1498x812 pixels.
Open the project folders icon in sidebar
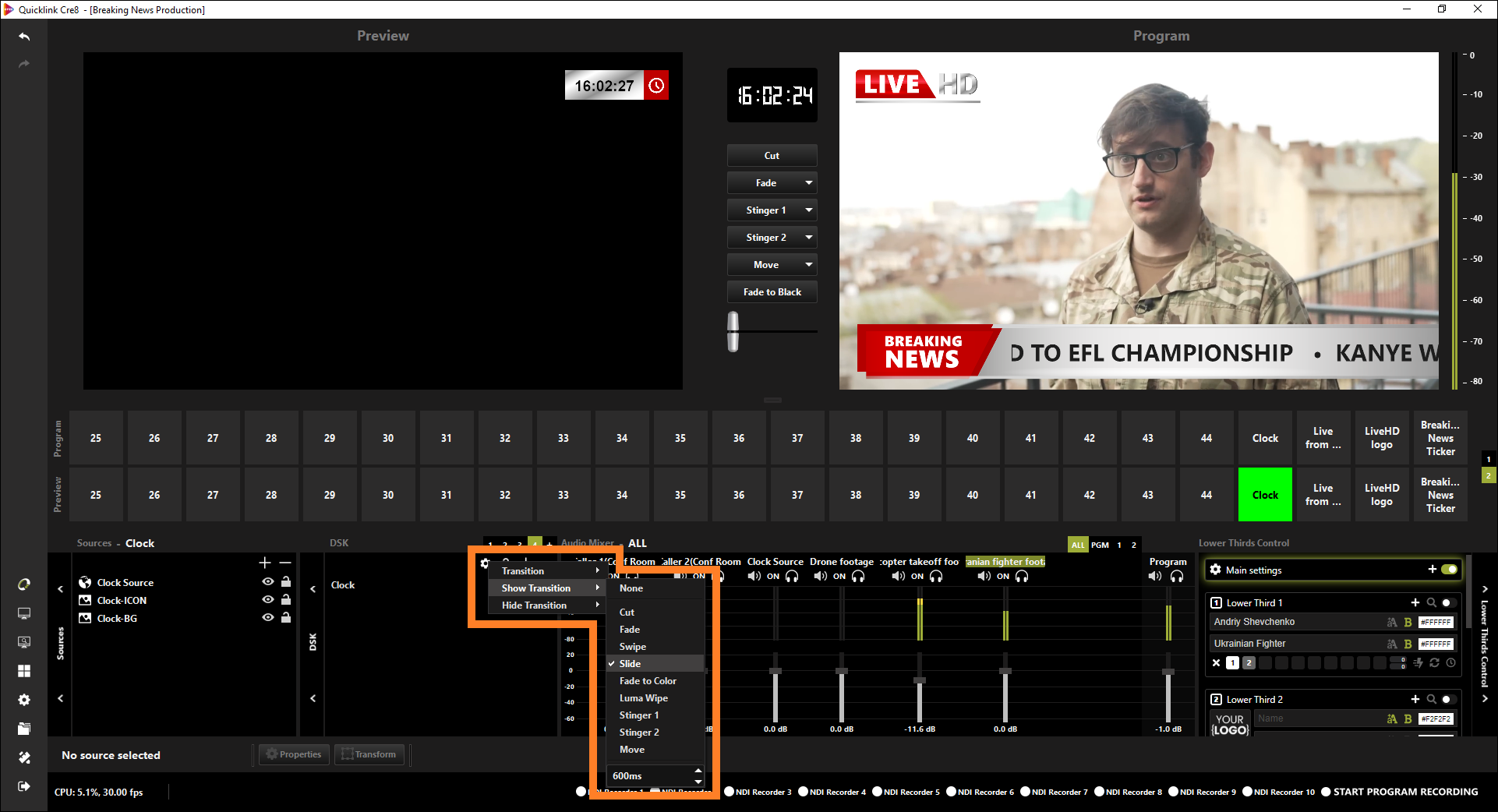tap(24, 729)
